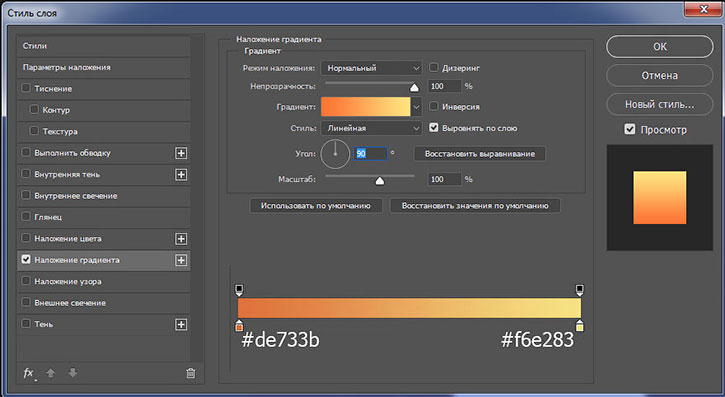This screenshot has width=725, height=397.
Task: Click the gradient preview swatch in Градиент field
Action: click(x=365, y=107)
